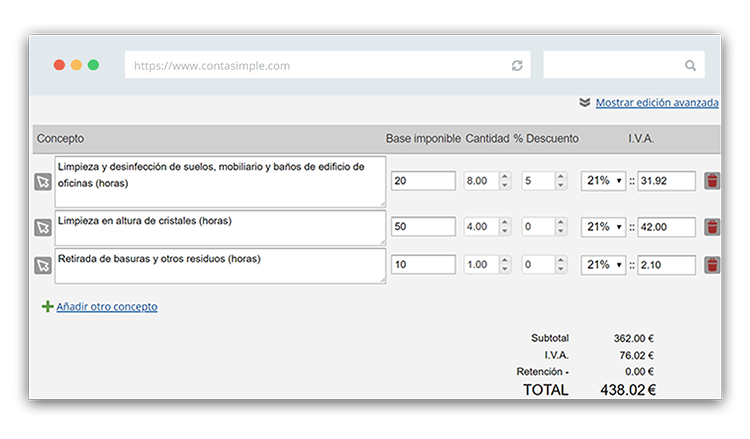Decrease the 8.00 quantity with its down arrow
Screen dimensions: 750x439
tap(505, 185)
